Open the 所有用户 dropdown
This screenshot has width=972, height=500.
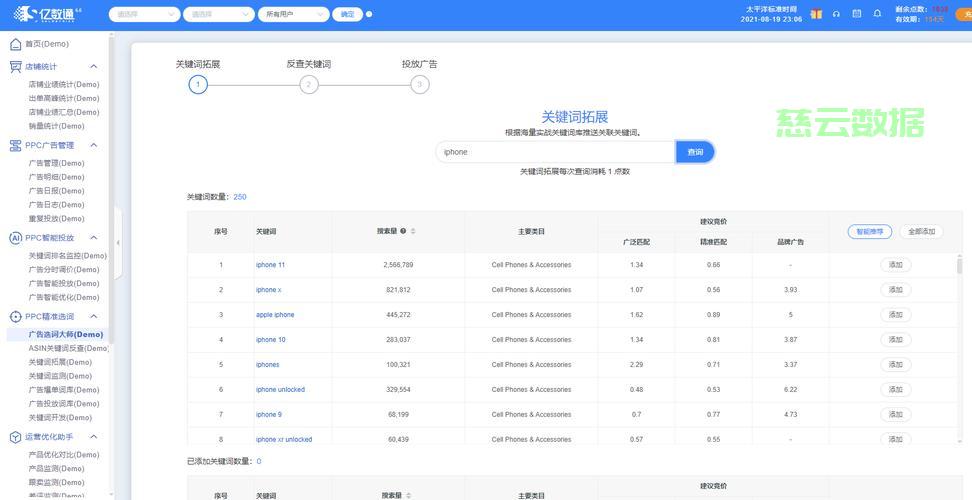(293, 15)
